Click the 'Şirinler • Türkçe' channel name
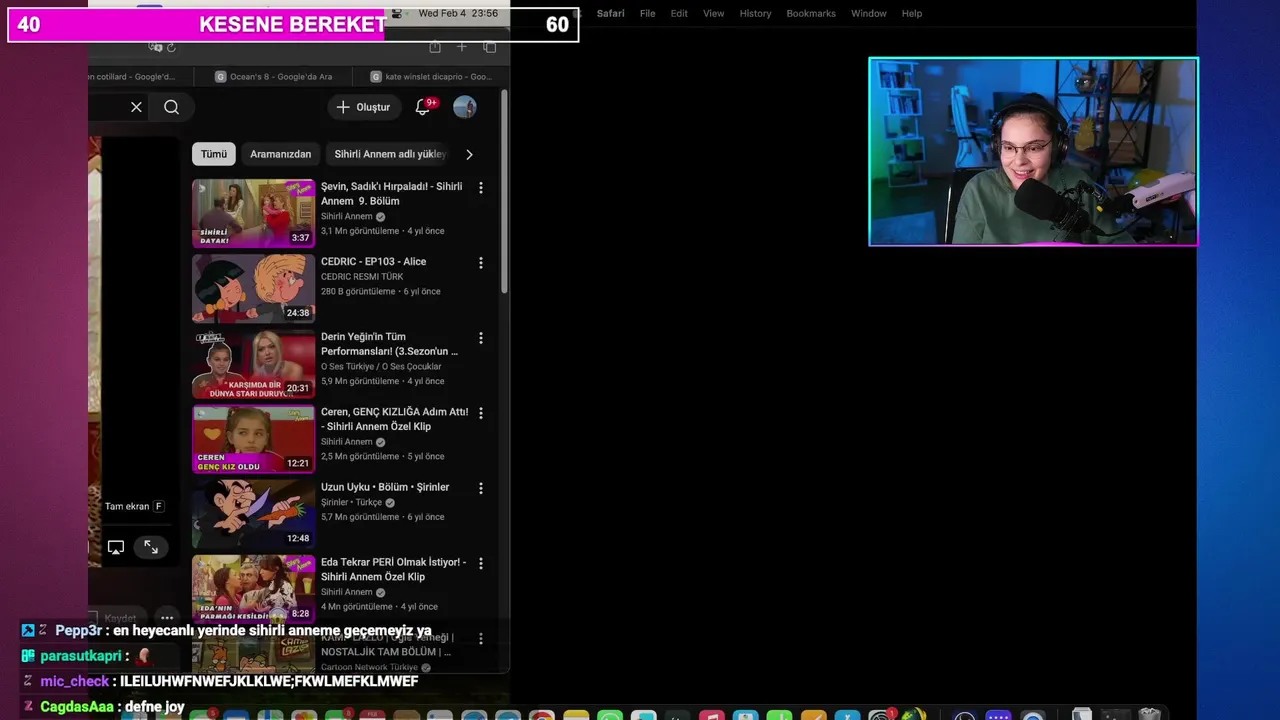This screenshot has height=720, width=1280. [x=351, y=502]
